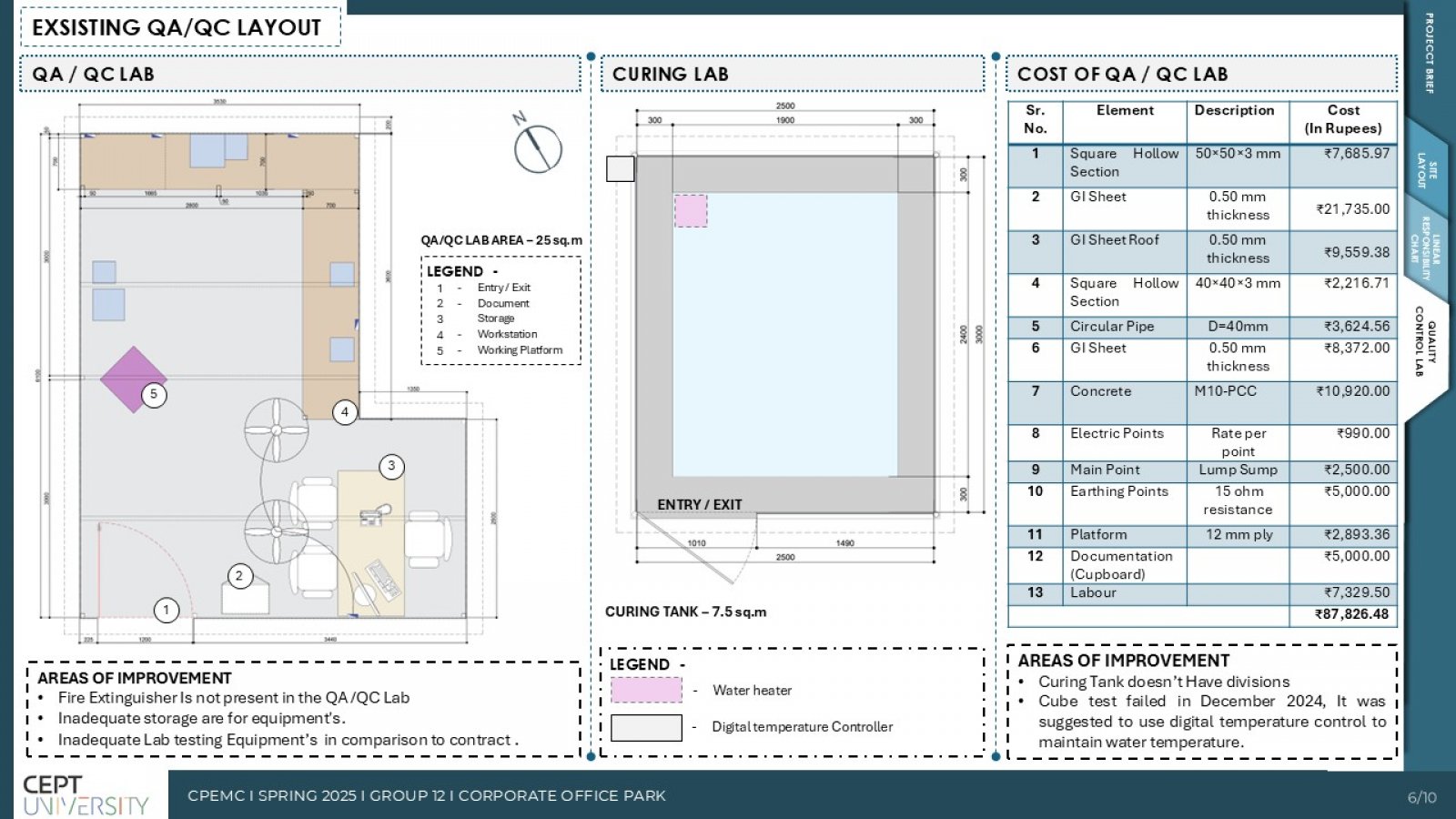Click the digital temperature controller box on plan
This screenshot has width=1456, height=819.
(621, 168)
